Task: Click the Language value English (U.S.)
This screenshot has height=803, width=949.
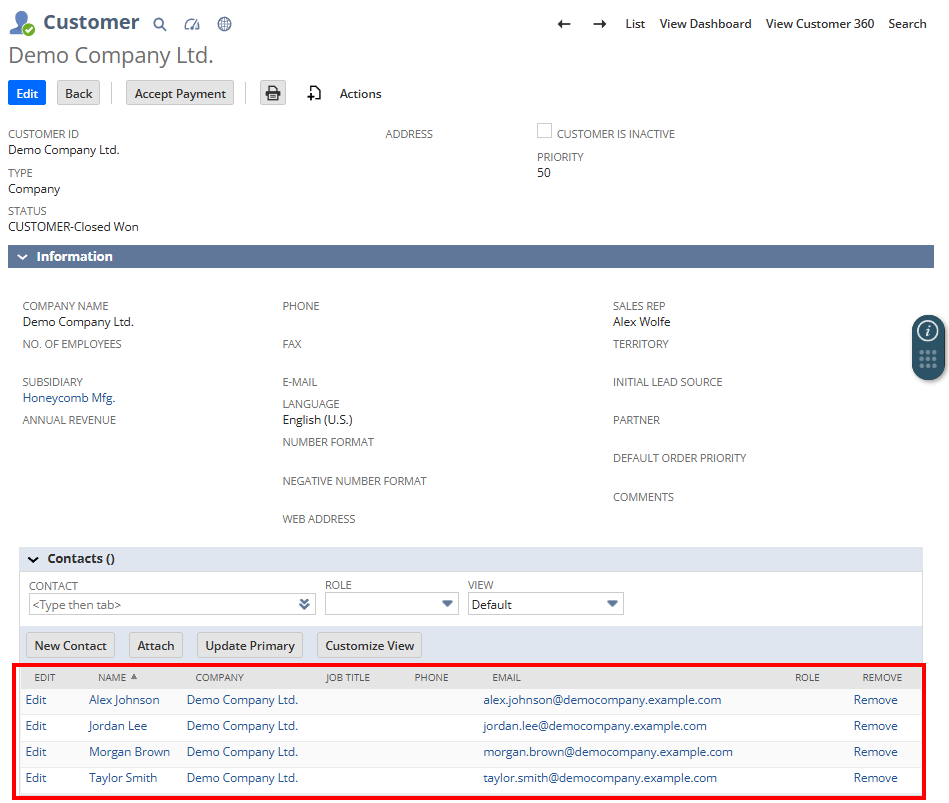Action: tap(317, 420)
